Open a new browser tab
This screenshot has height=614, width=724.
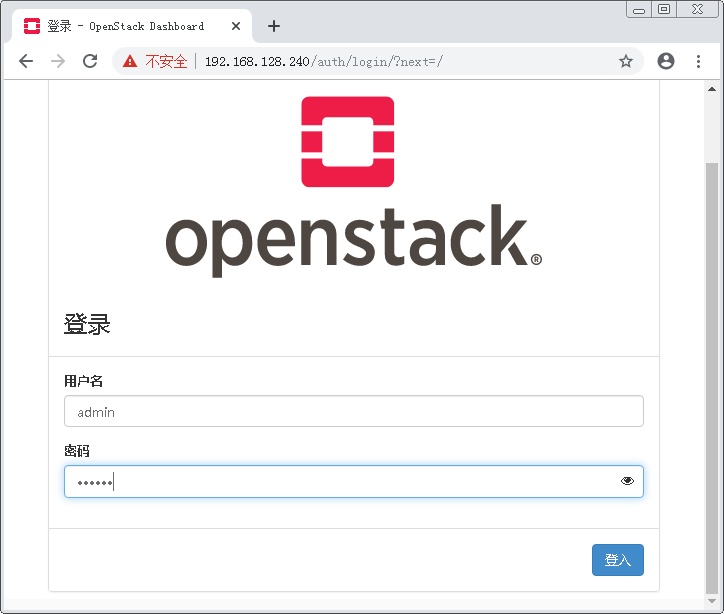tap(274, 26)
